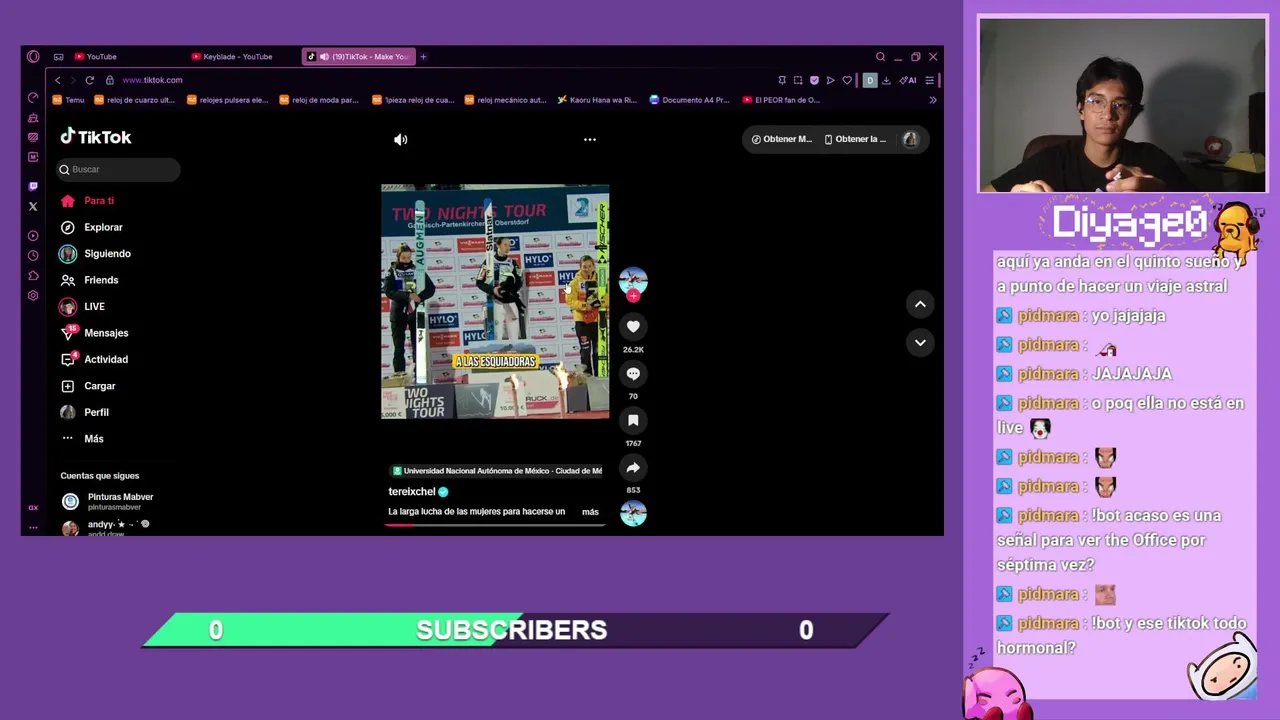Open tereixchel creator name

pos(412,492)
